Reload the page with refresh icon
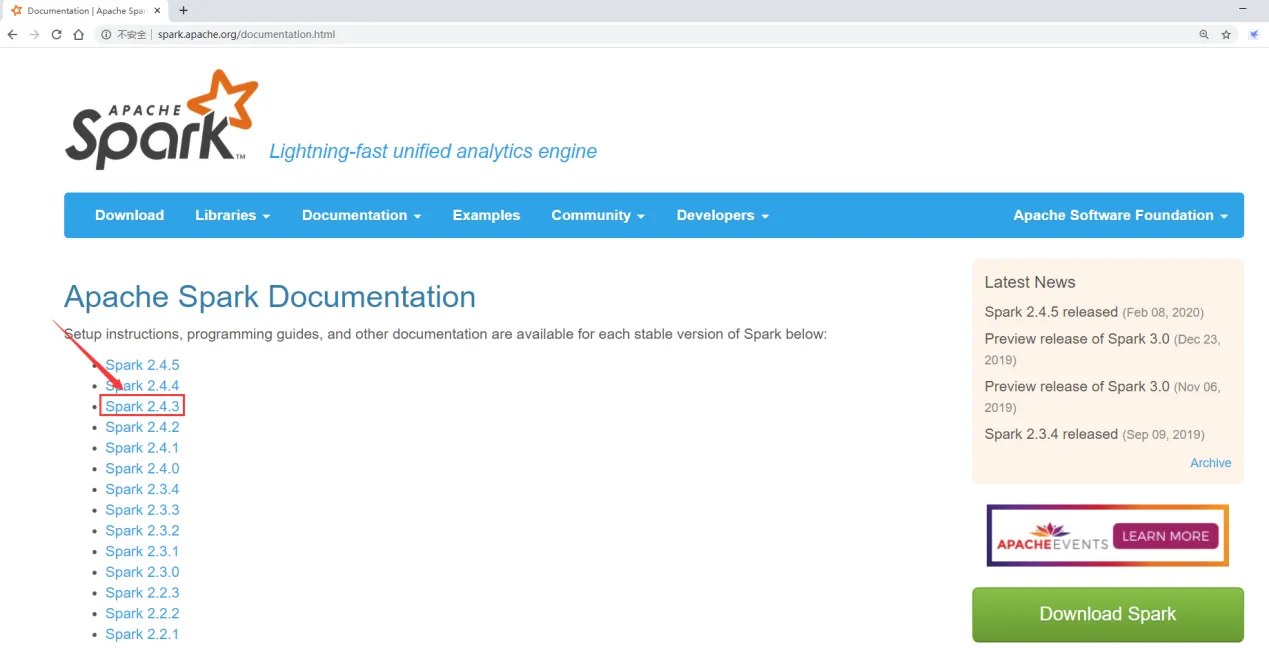Screen dimensions: 1269x648 56,34
